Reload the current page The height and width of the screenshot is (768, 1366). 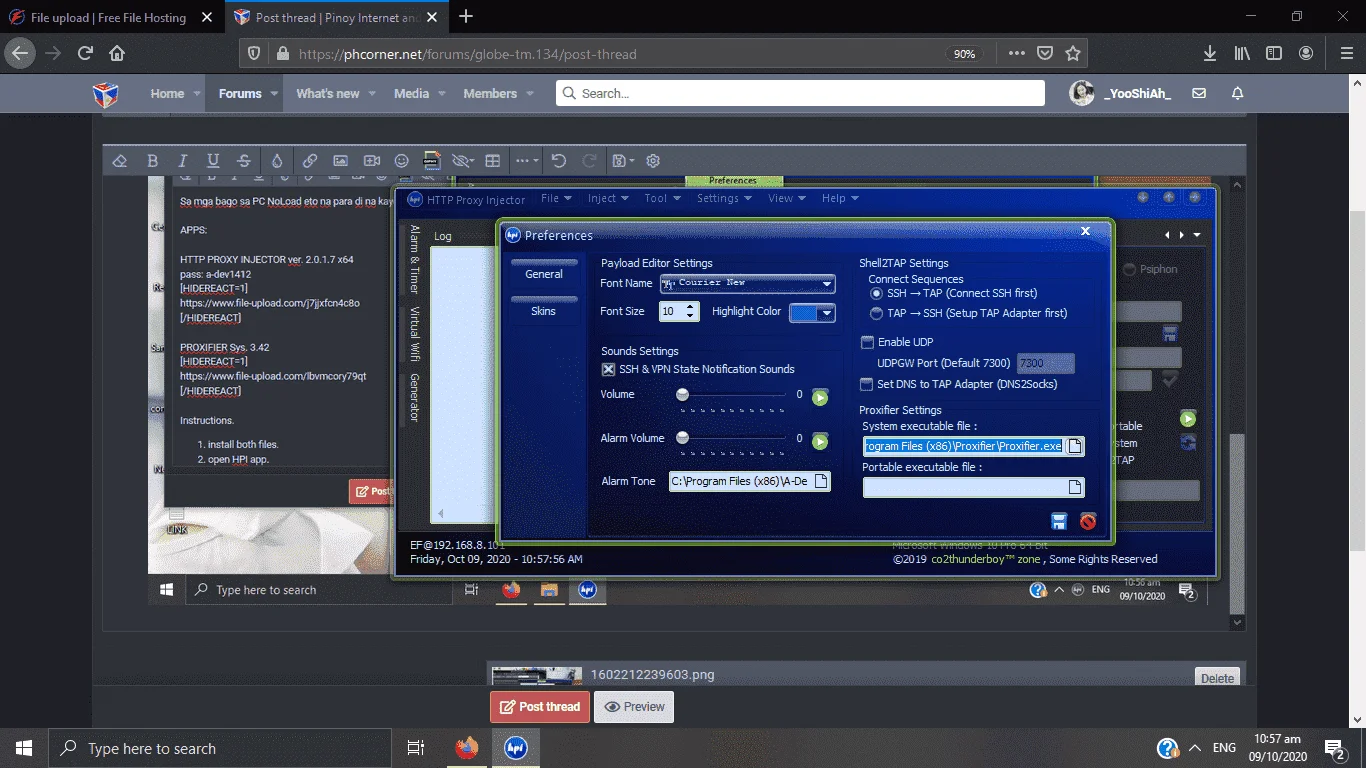point(85,53)
